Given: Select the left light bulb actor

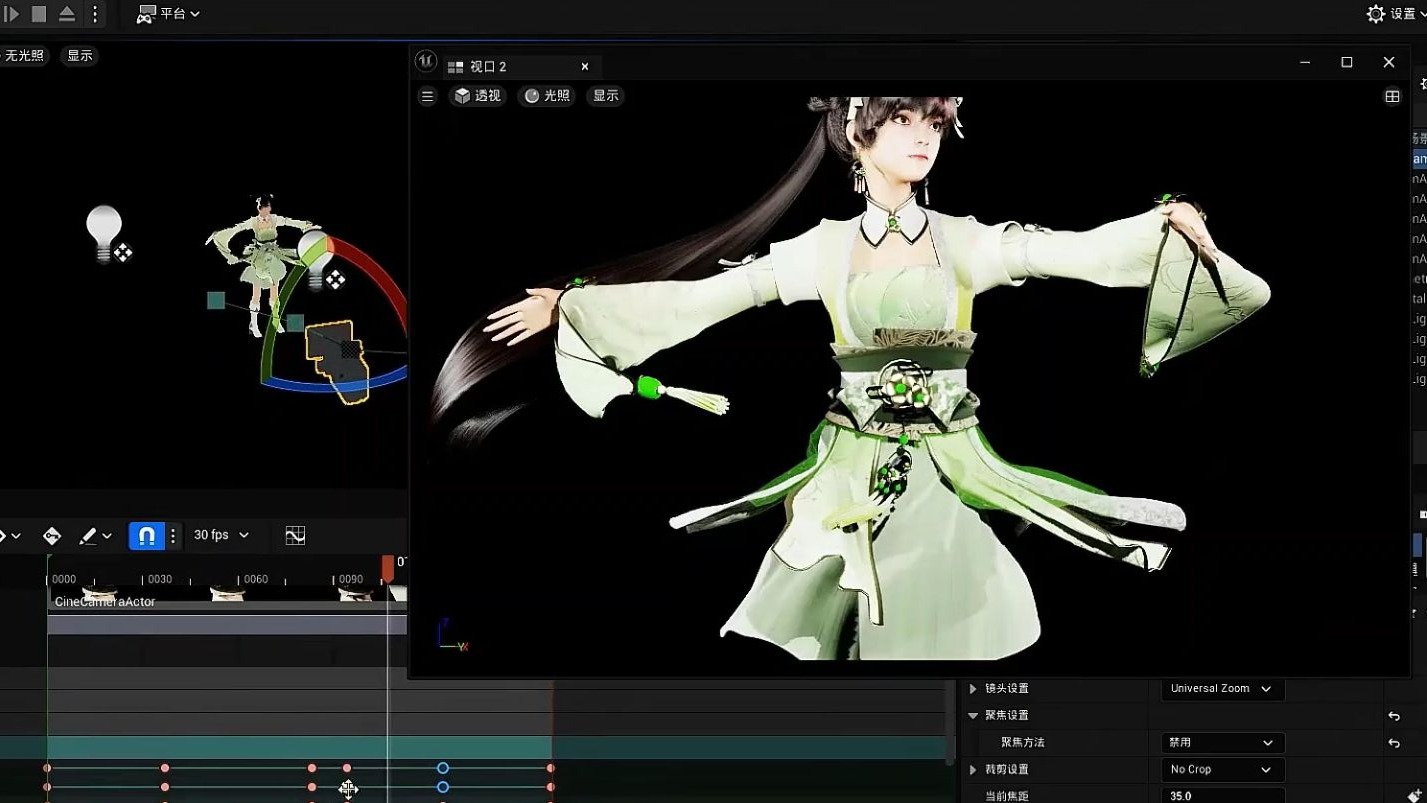Looking at the screenshot, I should tap(104, 233).
